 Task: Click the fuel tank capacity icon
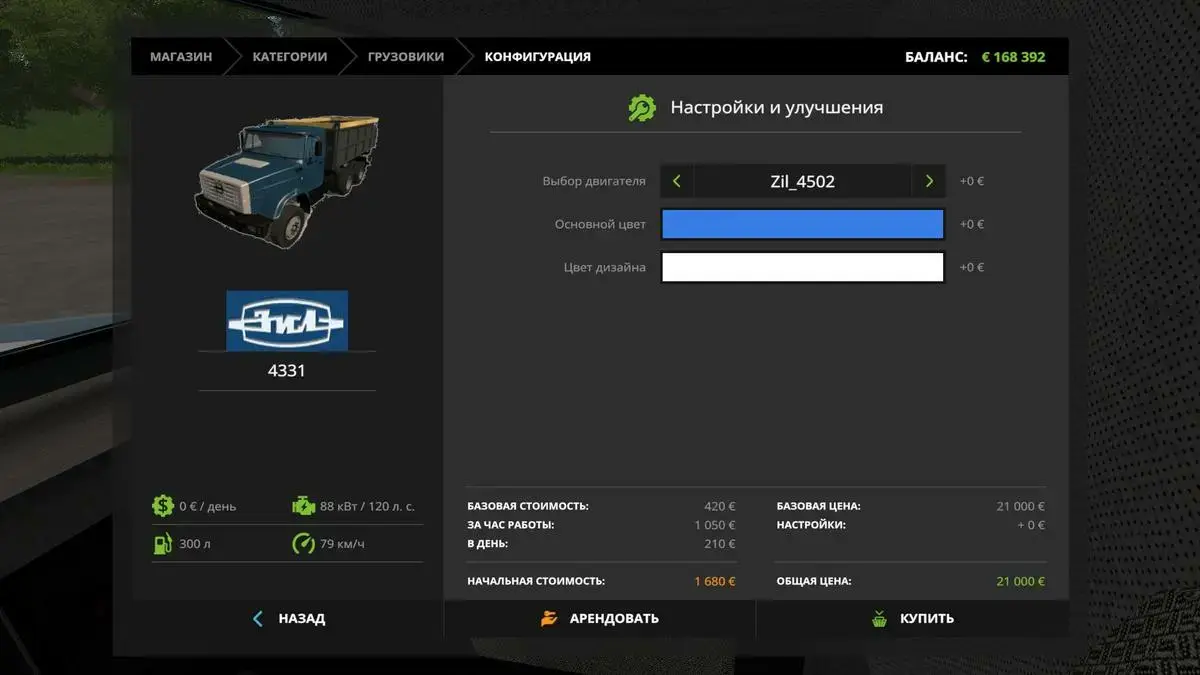(163, 545)
